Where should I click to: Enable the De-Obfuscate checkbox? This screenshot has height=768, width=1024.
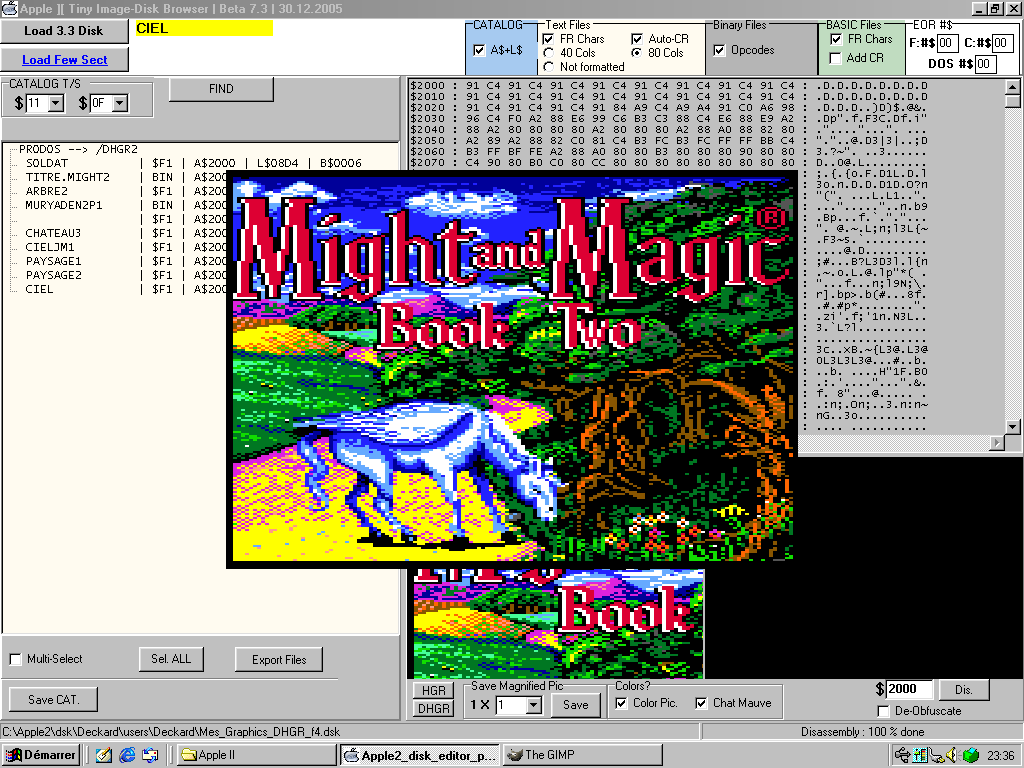point(884,711)
